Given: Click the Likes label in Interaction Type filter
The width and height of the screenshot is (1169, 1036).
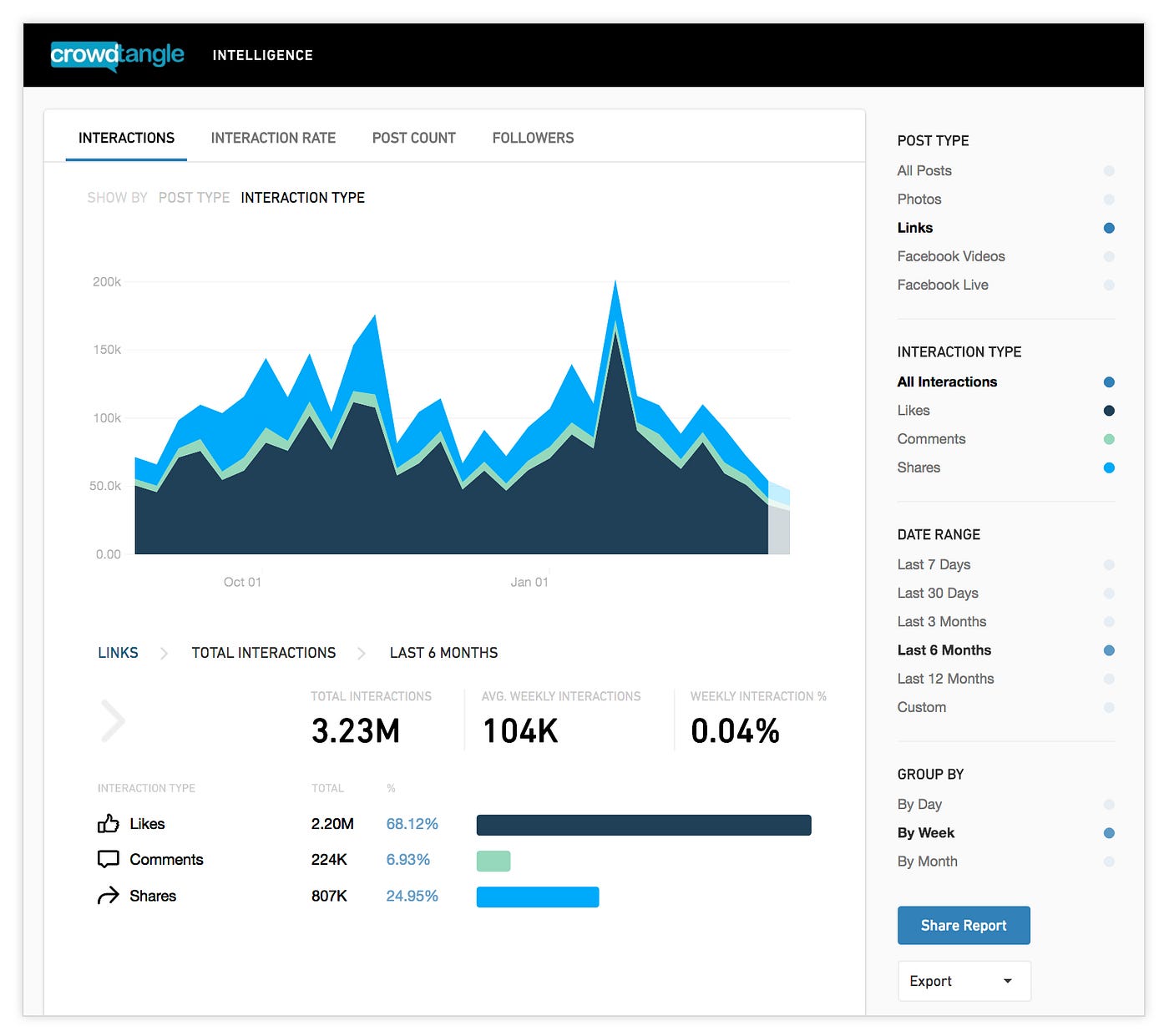Looking at the screenshot, I should (913, 411).
